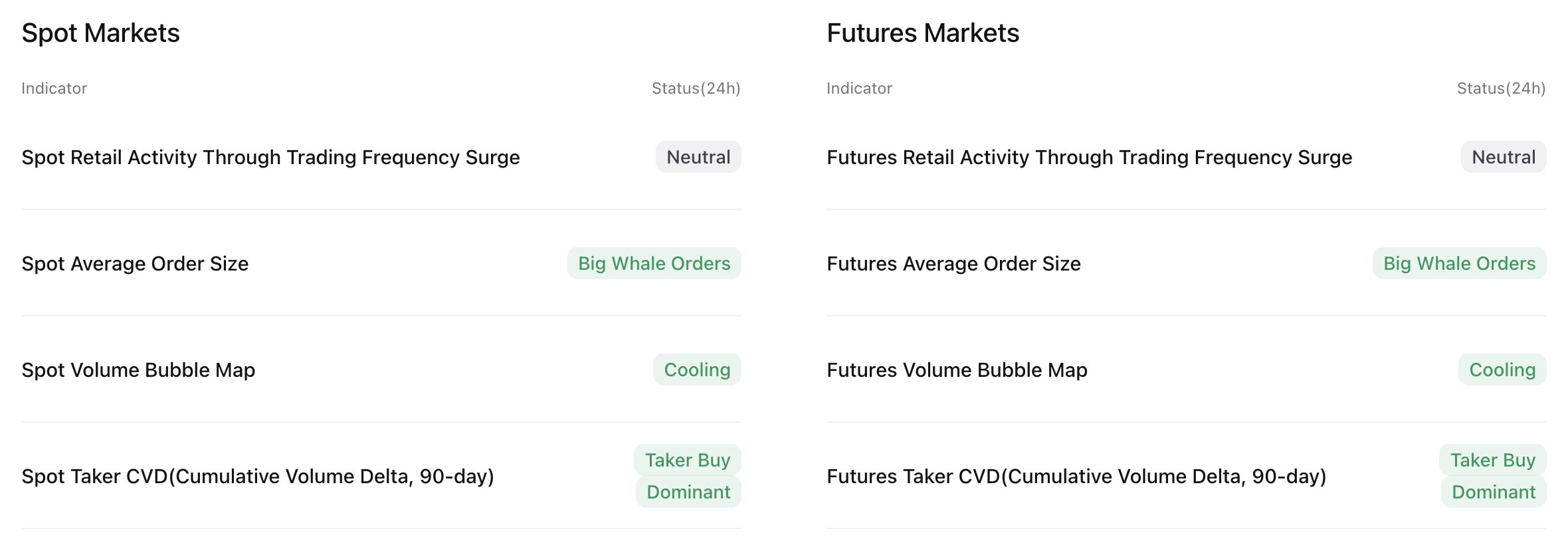Click the Futures Average Order Size indicator

tap(953, 264)
